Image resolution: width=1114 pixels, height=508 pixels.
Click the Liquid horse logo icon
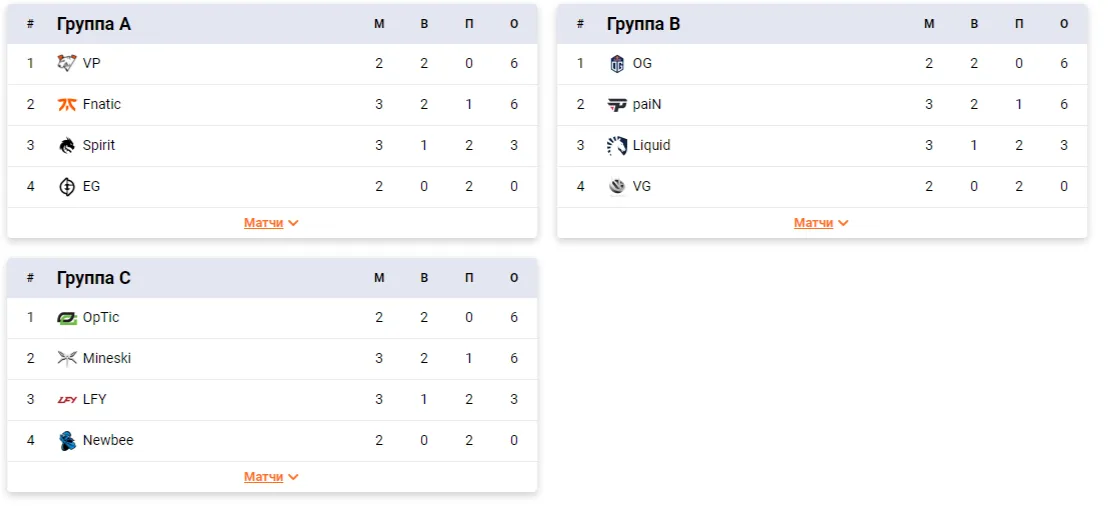click(617, 146)
